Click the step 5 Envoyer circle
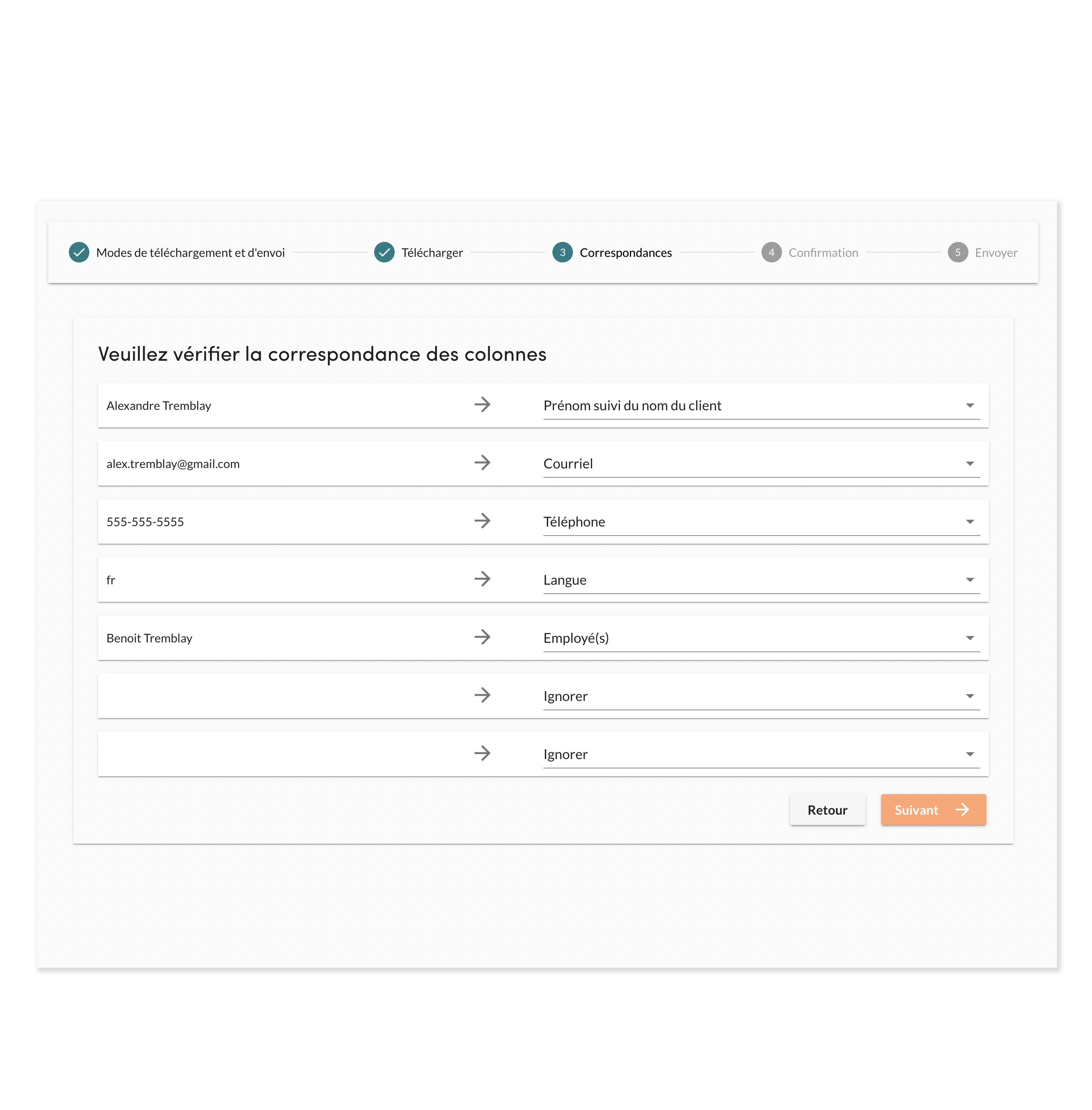This screenshot has height=1110, width=1092. (x=957, y=252)
